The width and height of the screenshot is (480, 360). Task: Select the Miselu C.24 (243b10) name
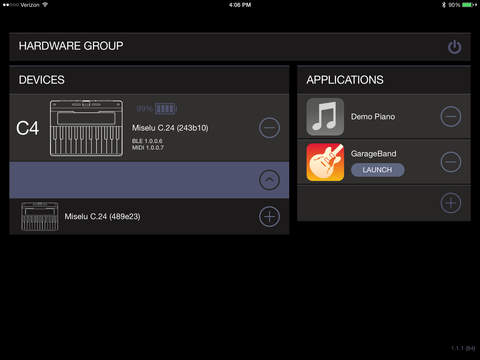pyautogui.click(x=170, y=128)
